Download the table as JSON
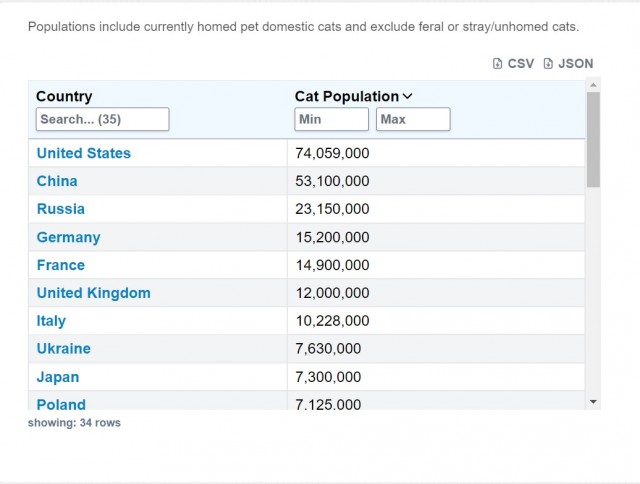 tap(568, 63)
